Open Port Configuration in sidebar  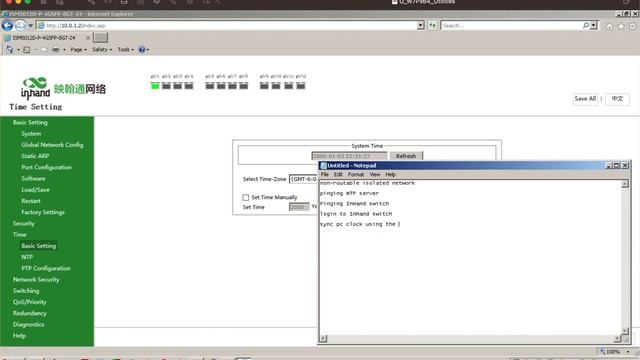pyautogui.click(x=47, y=167)
